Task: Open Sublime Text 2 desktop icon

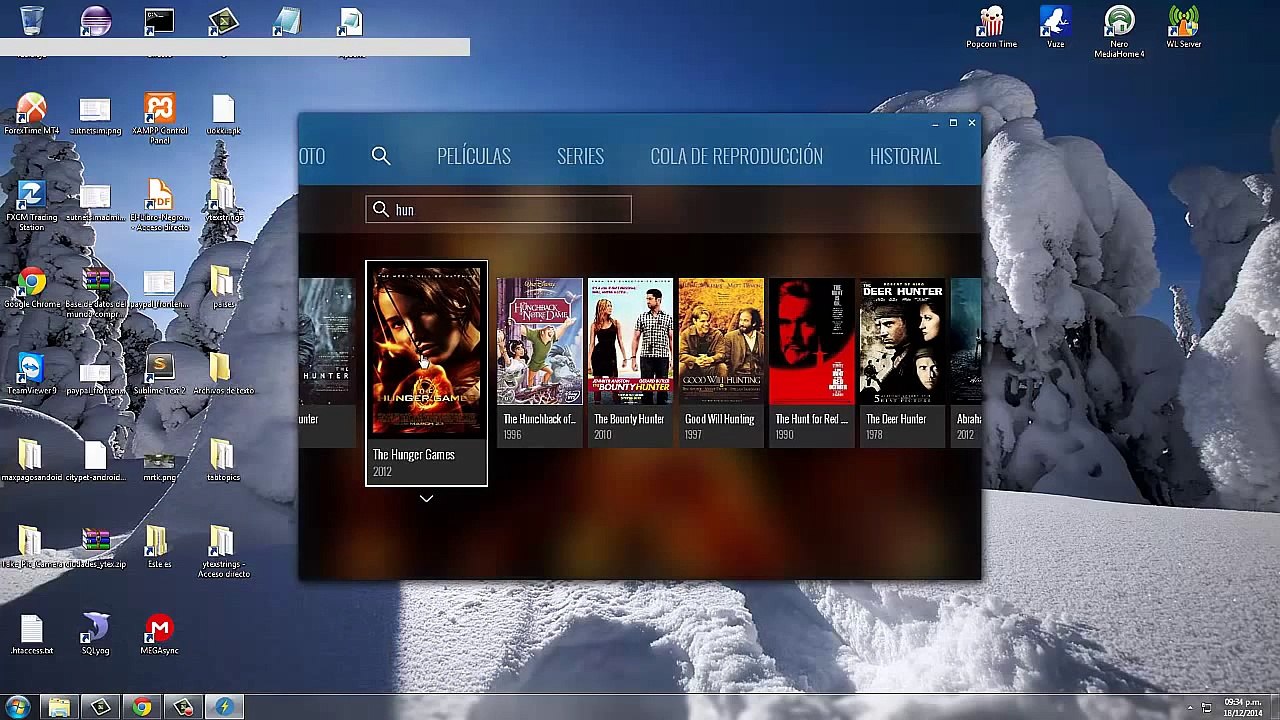Action: tap(159, 375)
